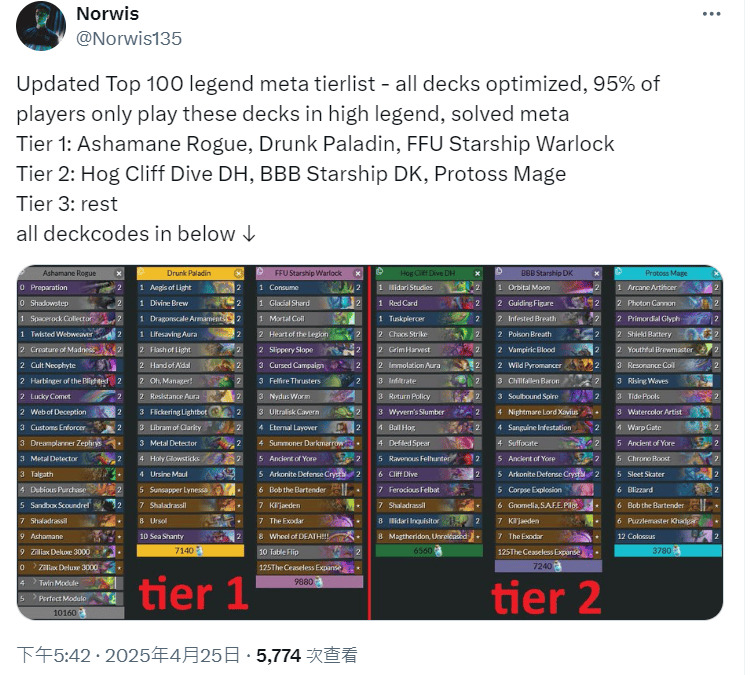Click the green 6560 dust bar
The image size is (750, 675).
coord(429,551)
